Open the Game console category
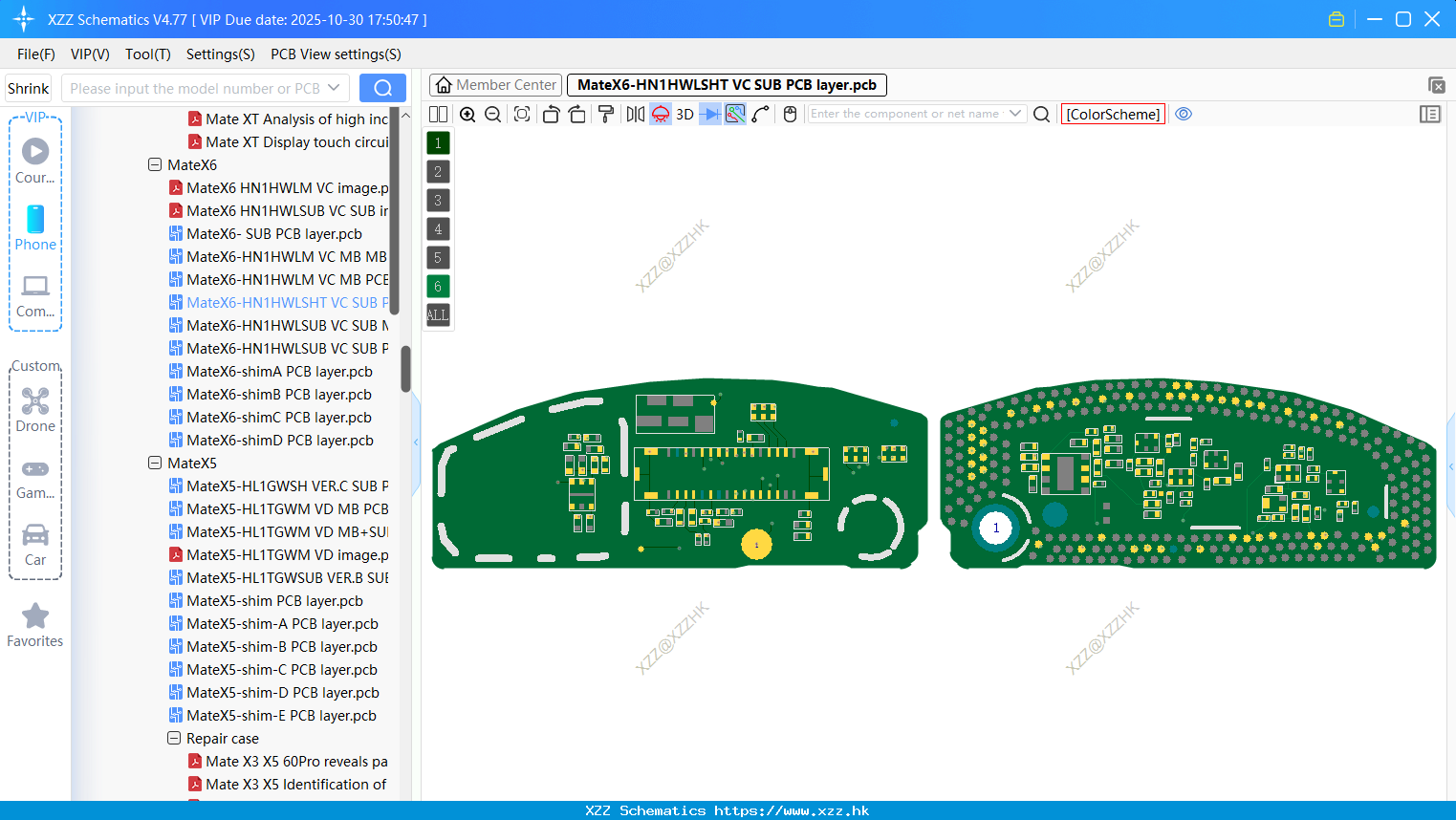This screenshot has width=1456, height=820. coord(35,479)
